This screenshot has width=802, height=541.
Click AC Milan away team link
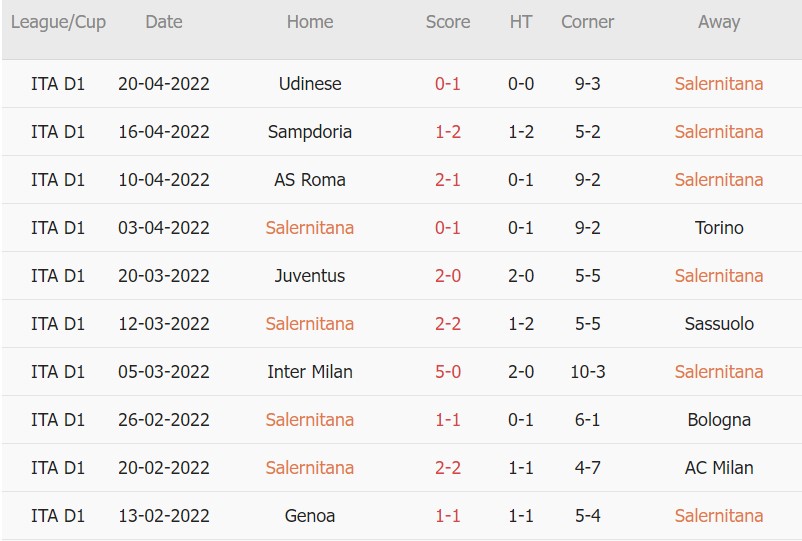tap(719, 468)
